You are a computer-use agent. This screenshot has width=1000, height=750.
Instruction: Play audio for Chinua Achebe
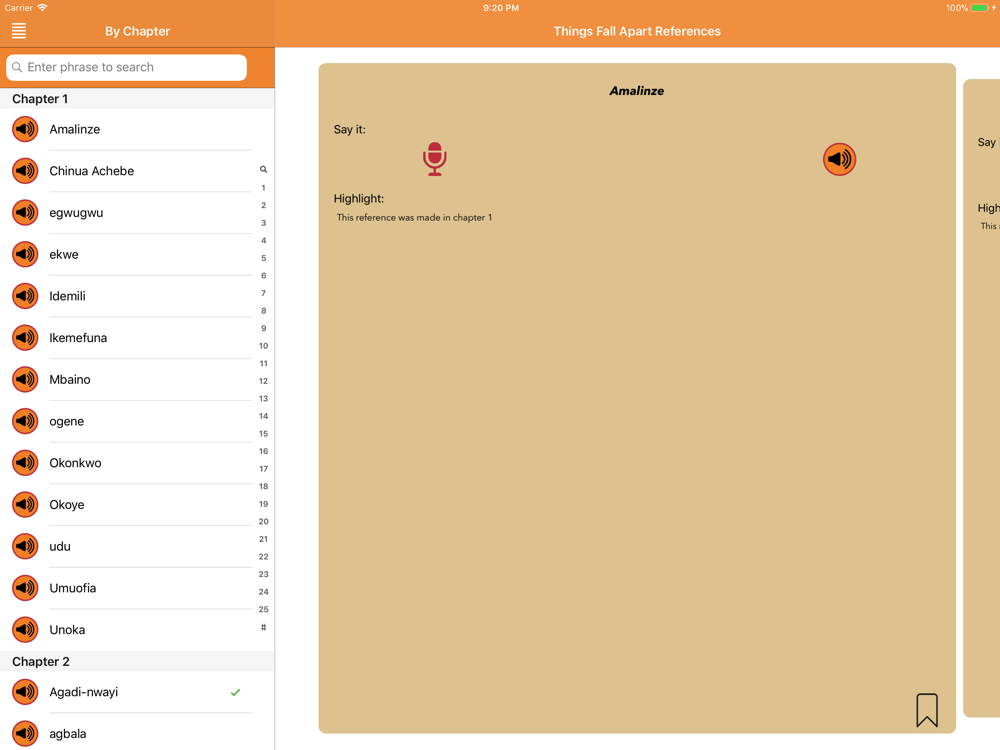[x=26, y=171]
